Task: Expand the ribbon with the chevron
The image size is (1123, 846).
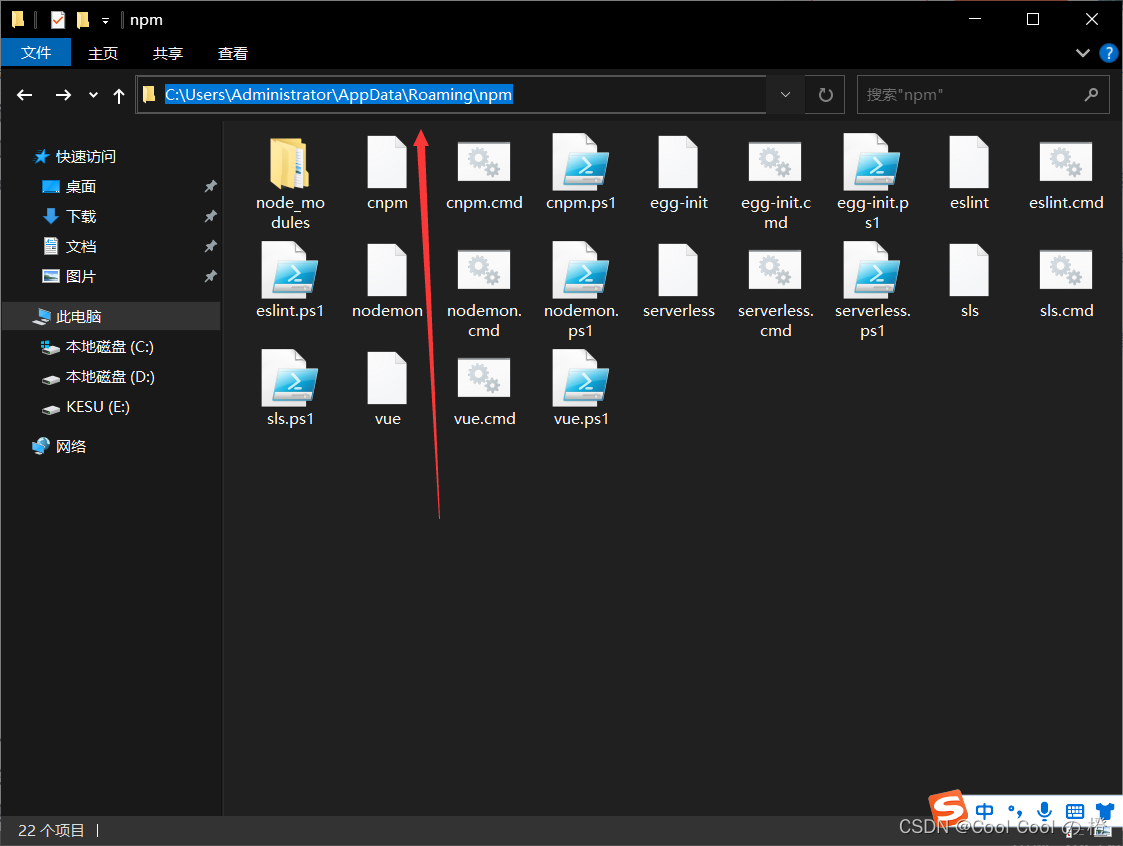Action: 1082,53
